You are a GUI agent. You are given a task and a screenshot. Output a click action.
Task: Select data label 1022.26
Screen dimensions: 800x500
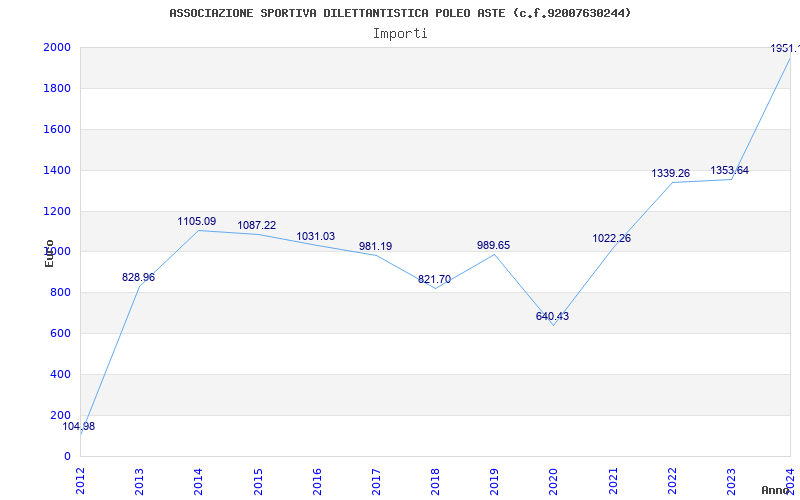coord(611,238)
